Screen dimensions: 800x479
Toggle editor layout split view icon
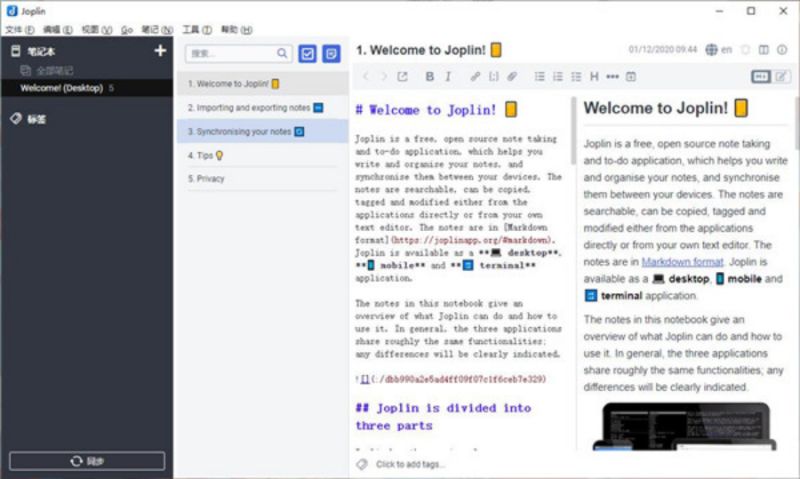coord(764,49)
